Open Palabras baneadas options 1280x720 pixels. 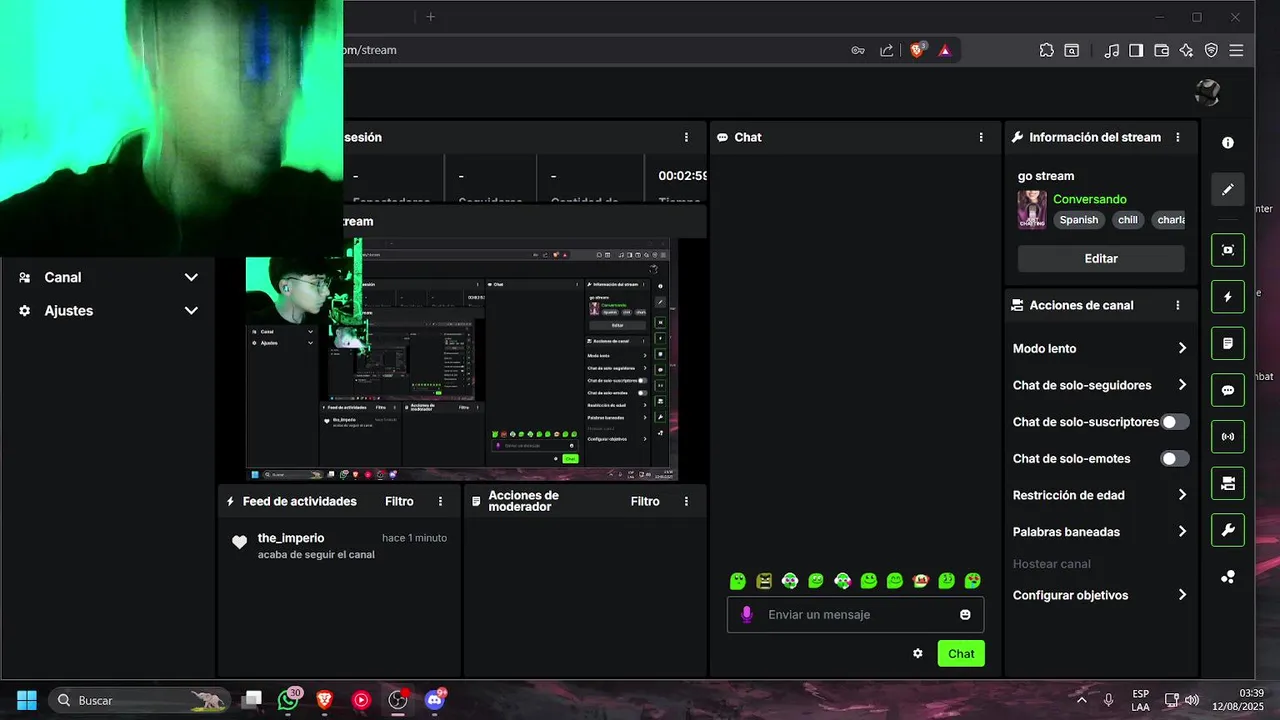pyautogui.click(x=1100, y=532)
